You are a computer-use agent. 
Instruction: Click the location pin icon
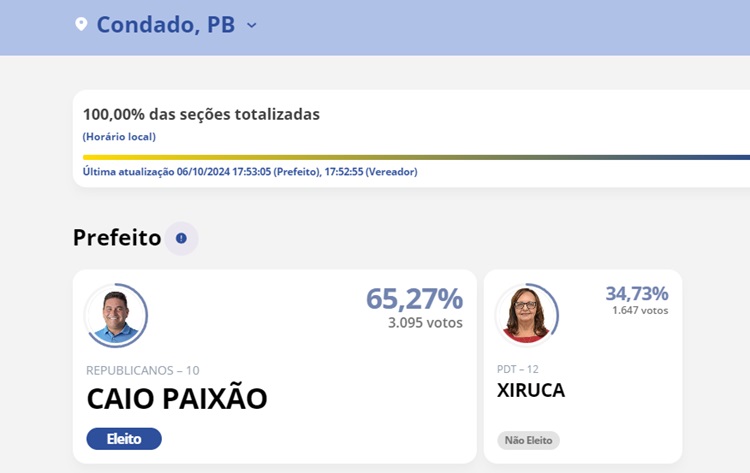pyautogui.click(x=81, y=24)
